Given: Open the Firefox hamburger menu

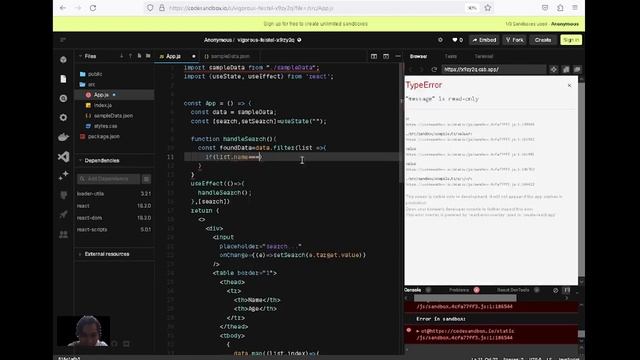Looking at the screenshot, I should (575, 8).
